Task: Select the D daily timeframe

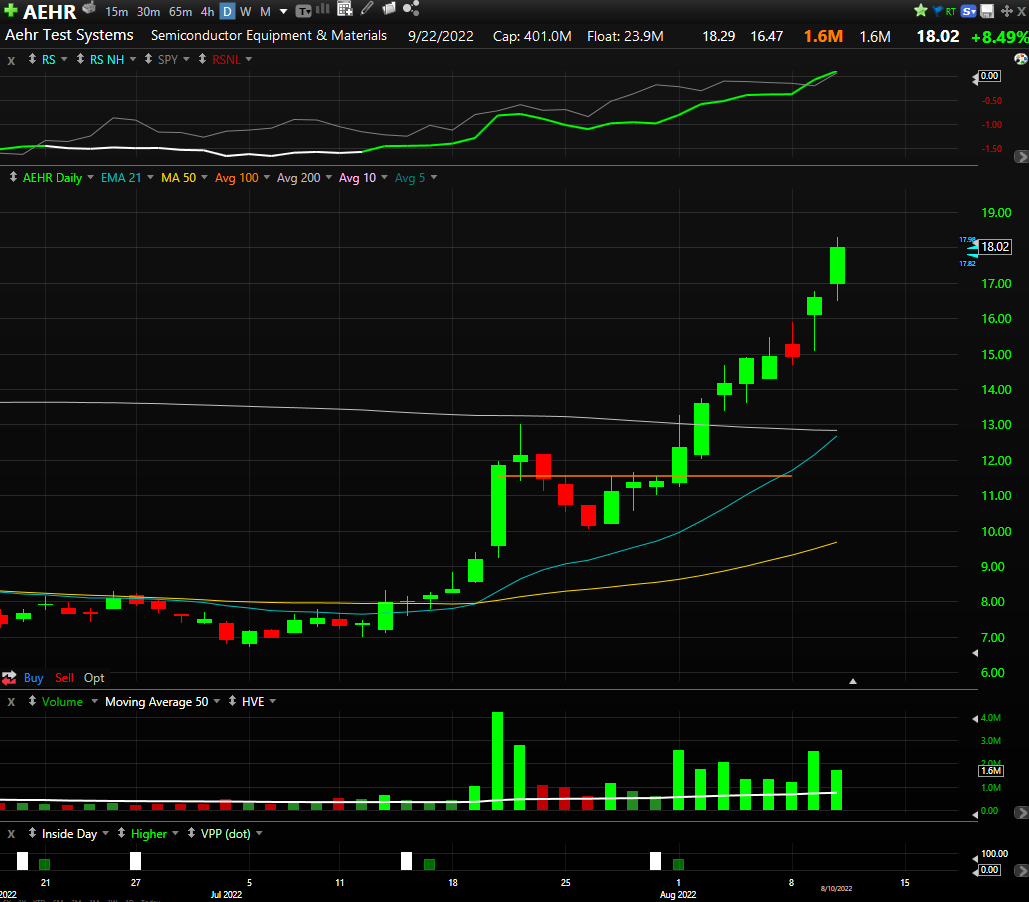Action: point(227,12)
